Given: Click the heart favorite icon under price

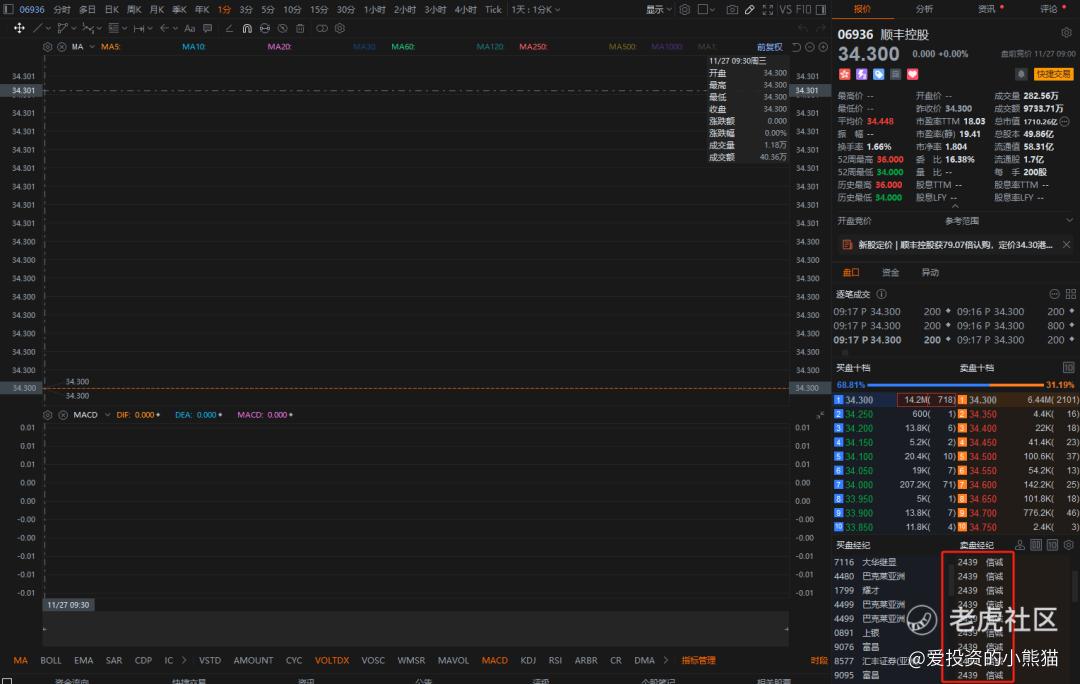Looking at the screenshot, I should pos(912,74).
